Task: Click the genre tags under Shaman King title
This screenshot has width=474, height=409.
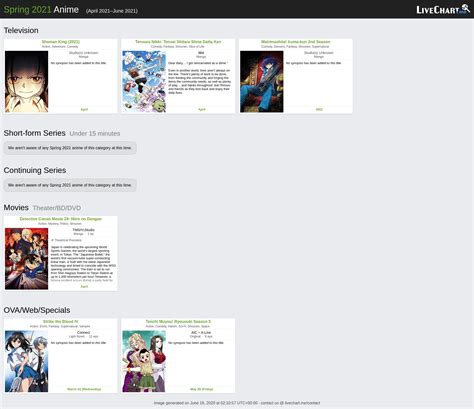Action: tap(60, 47)
